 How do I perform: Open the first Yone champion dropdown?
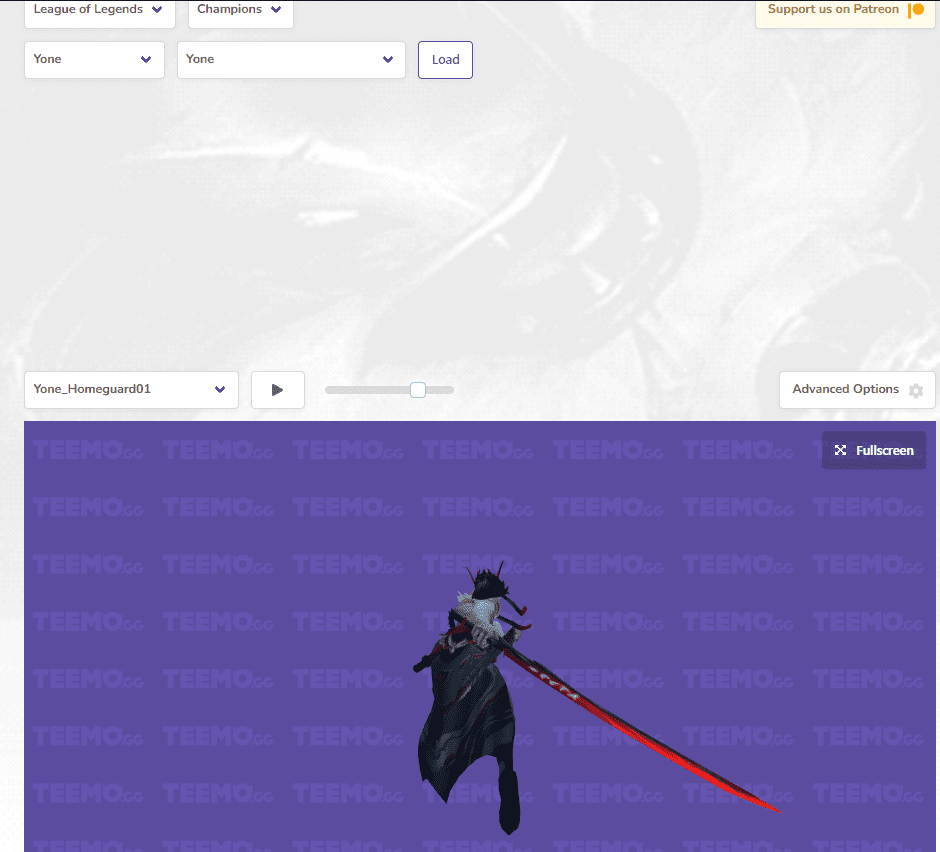94,60
